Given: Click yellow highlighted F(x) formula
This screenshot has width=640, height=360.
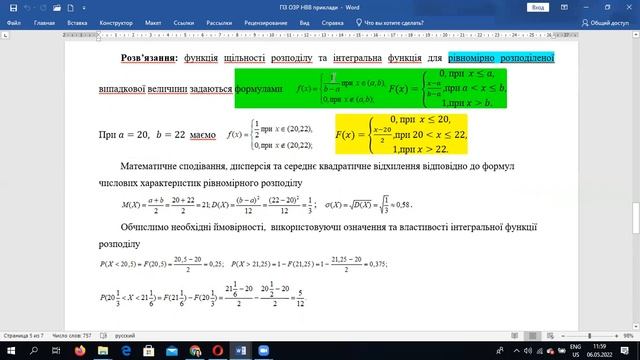Looking at the screenshot, I should point(401,134).
